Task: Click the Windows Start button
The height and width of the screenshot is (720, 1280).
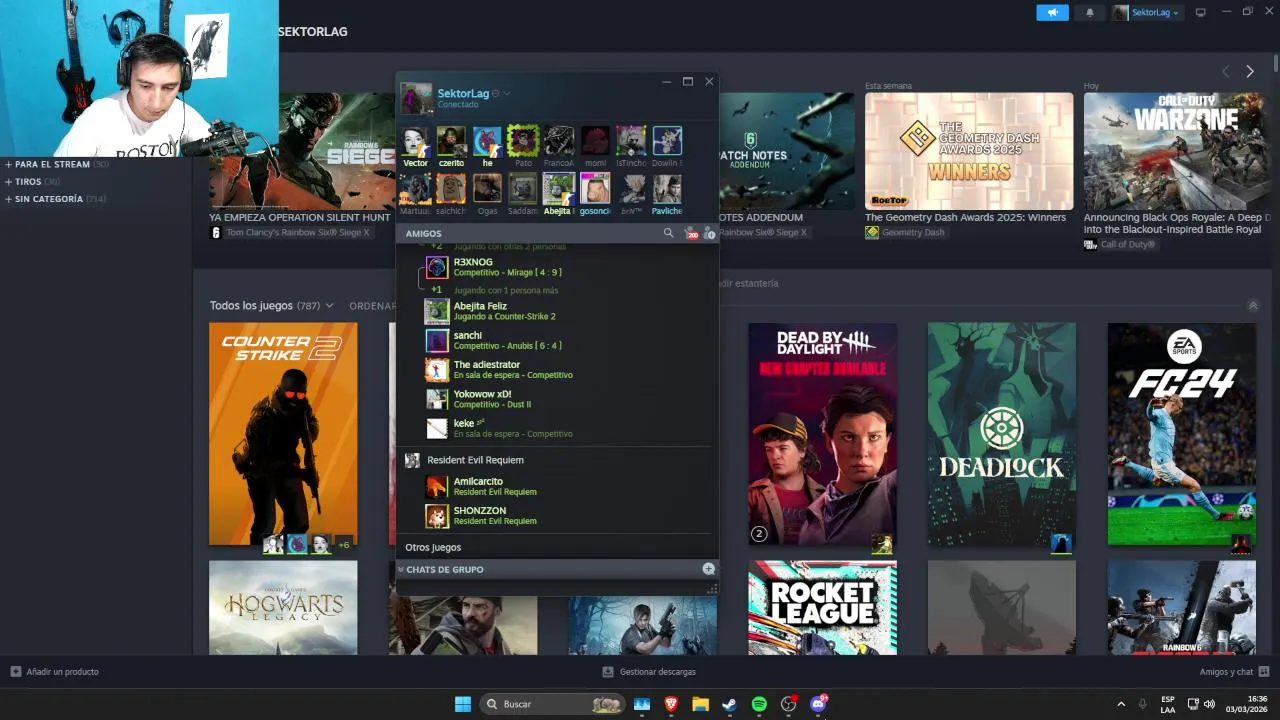Action: [x=463, y=704]
